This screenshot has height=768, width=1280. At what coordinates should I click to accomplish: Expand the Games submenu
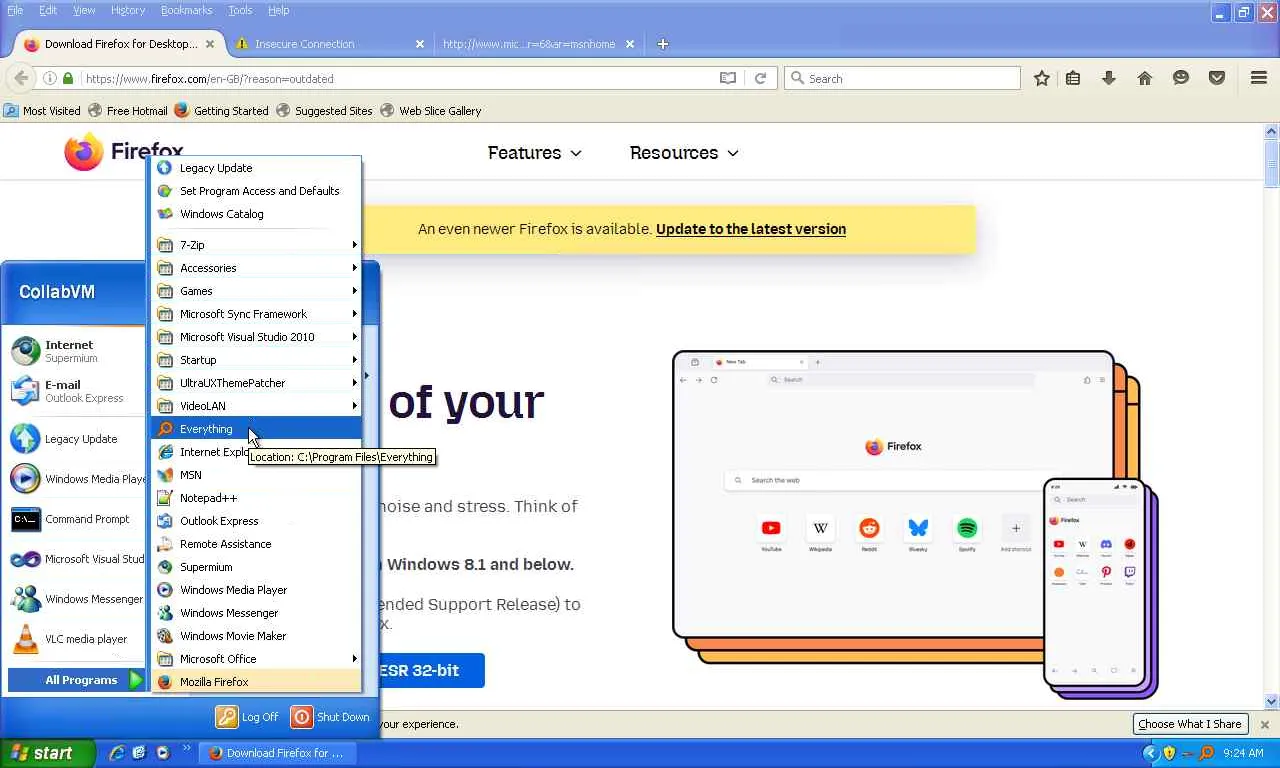tap(256, 291)
